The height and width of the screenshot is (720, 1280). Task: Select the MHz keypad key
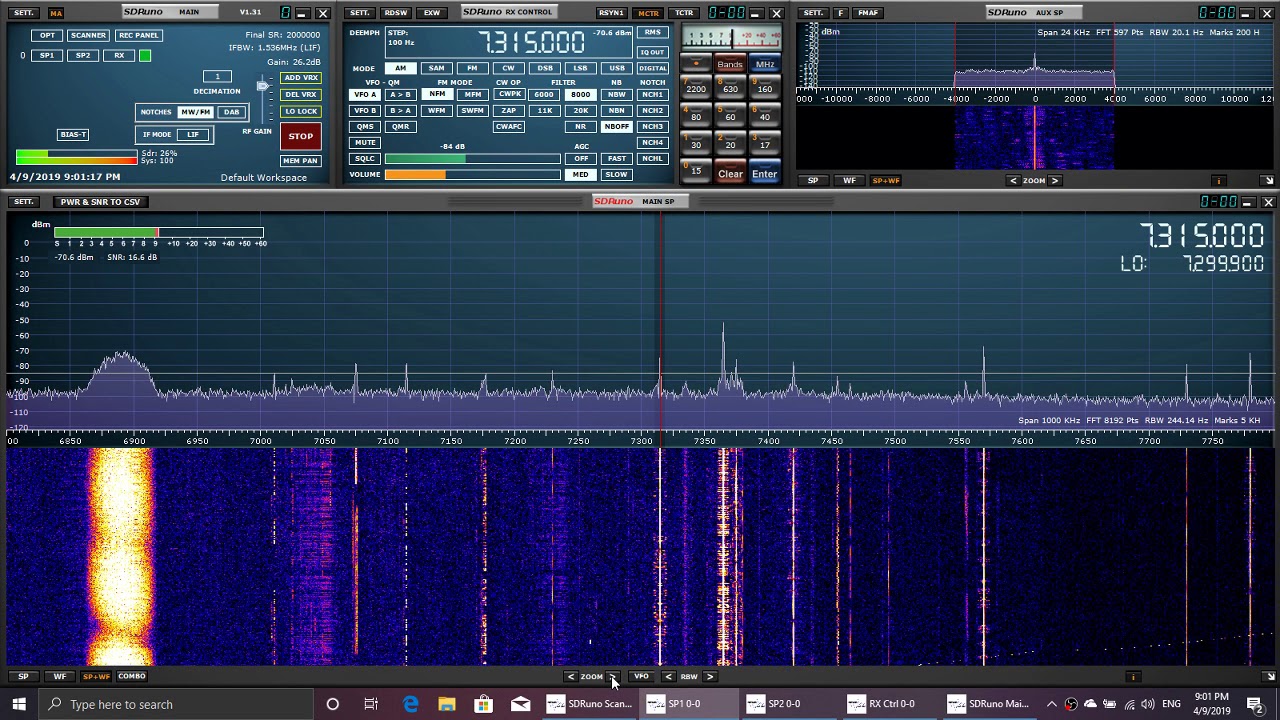tap(765, 64)
